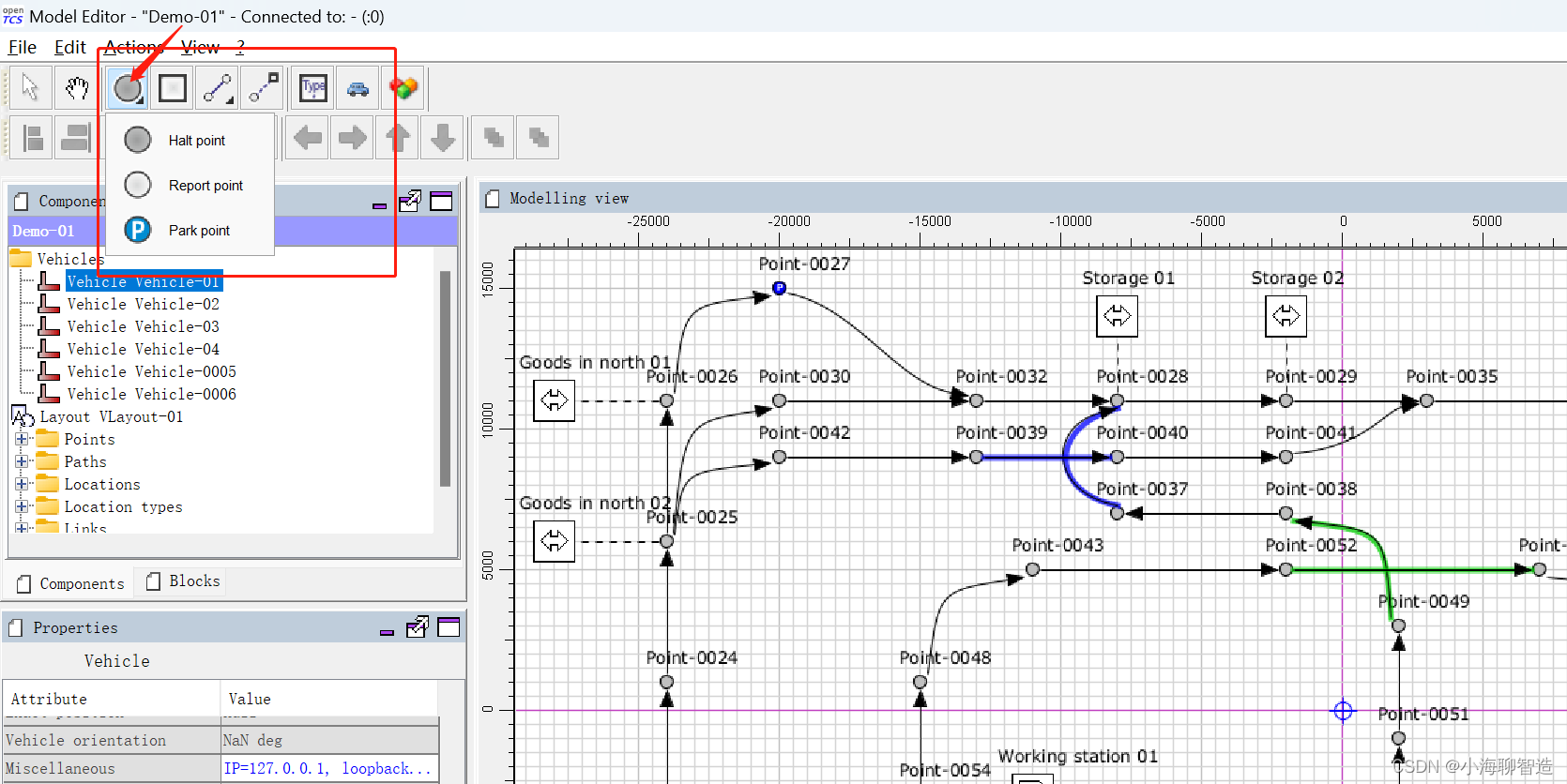
Task: Expand the Paths folder
Action: [23, 461]
